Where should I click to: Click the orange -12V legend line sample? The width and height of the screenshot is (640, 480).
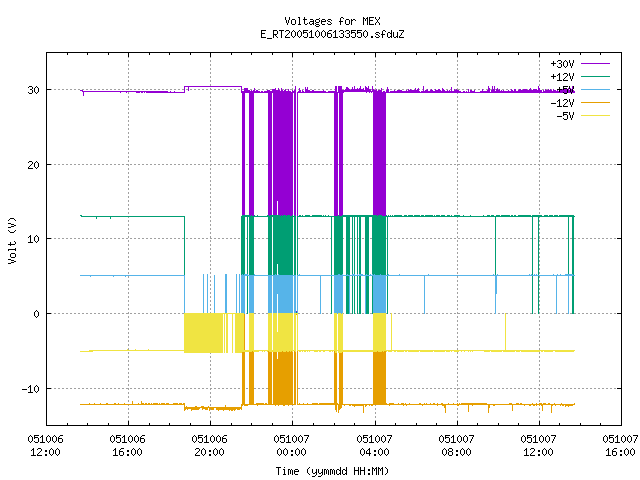[x=595, y=102]
